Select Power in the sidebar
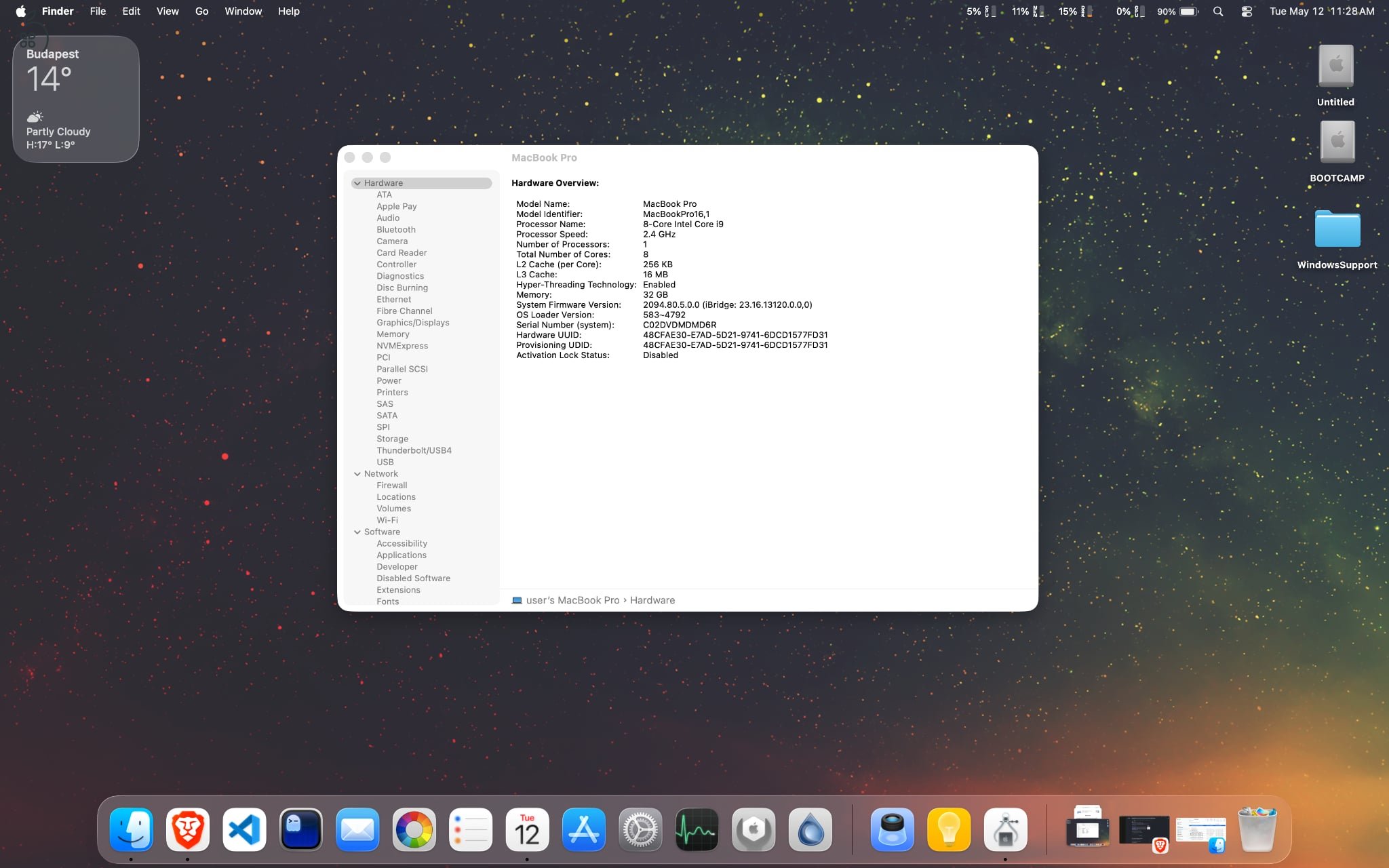The image size is (1389, 868). coord(389,381)
